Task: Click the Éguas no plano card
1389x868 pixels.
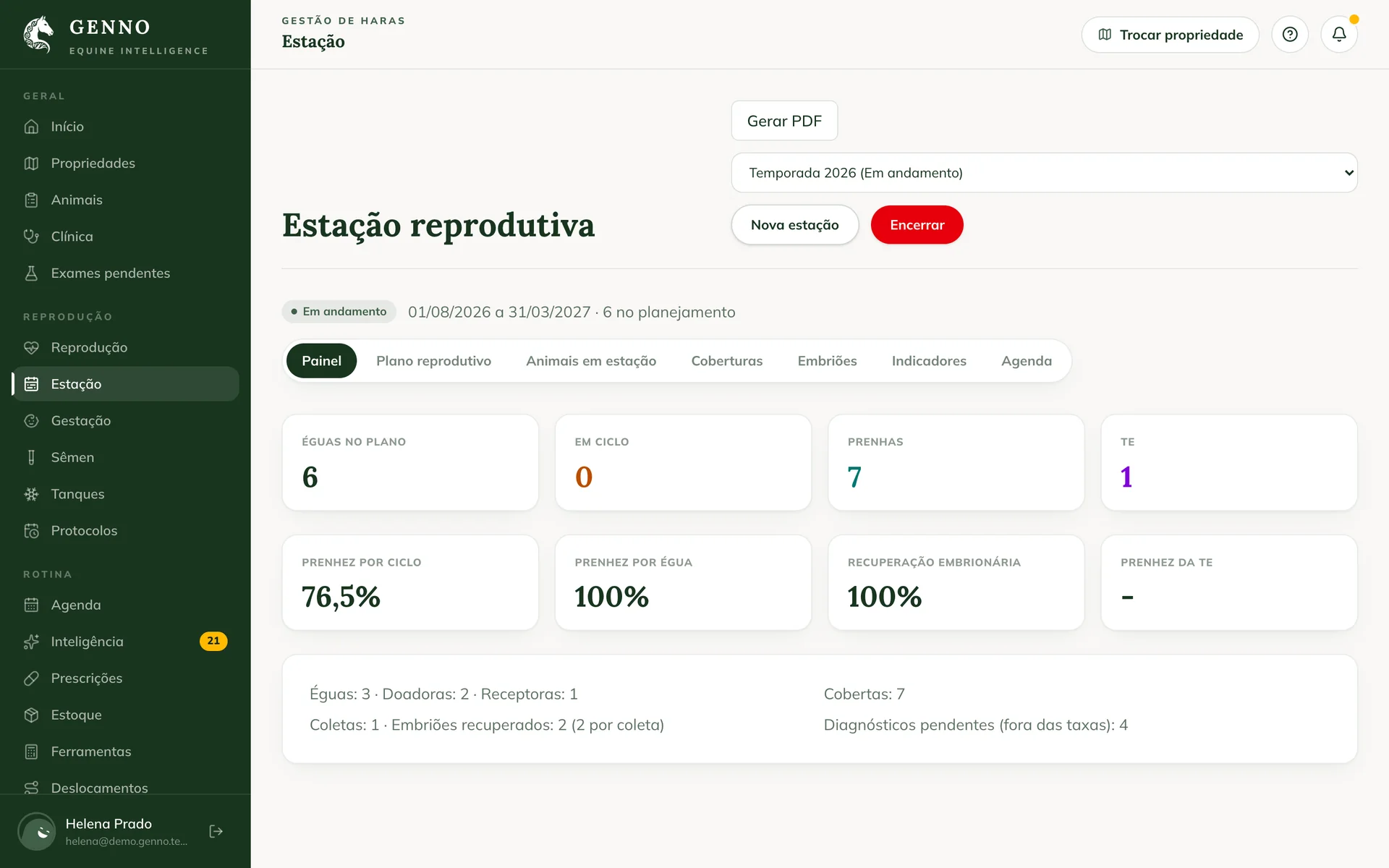Action: click(410, 462)
